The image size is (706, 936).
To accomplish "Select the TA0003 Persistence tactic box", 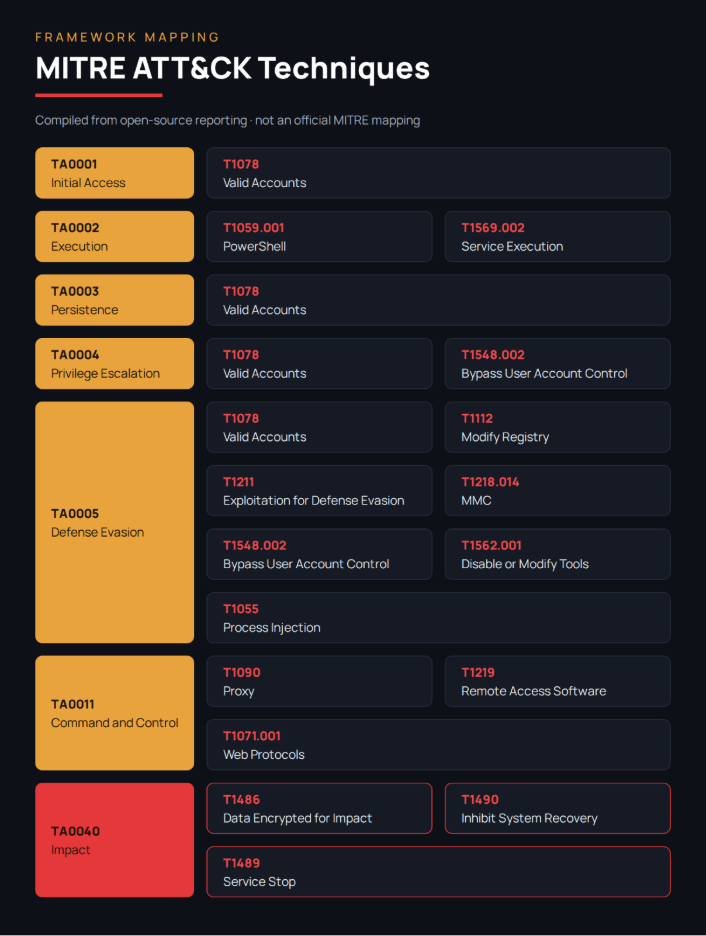I will point(115,300).
